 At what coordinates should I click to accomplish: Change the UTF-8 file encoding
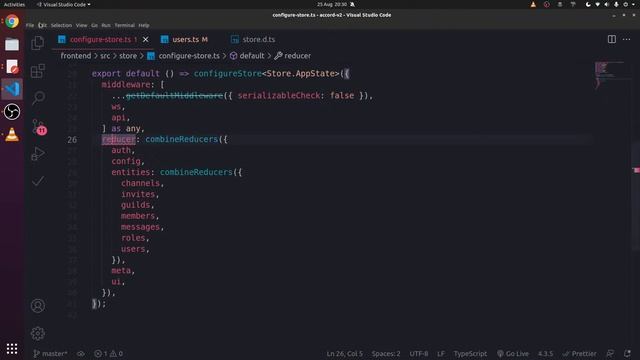[x=419, y=354]
